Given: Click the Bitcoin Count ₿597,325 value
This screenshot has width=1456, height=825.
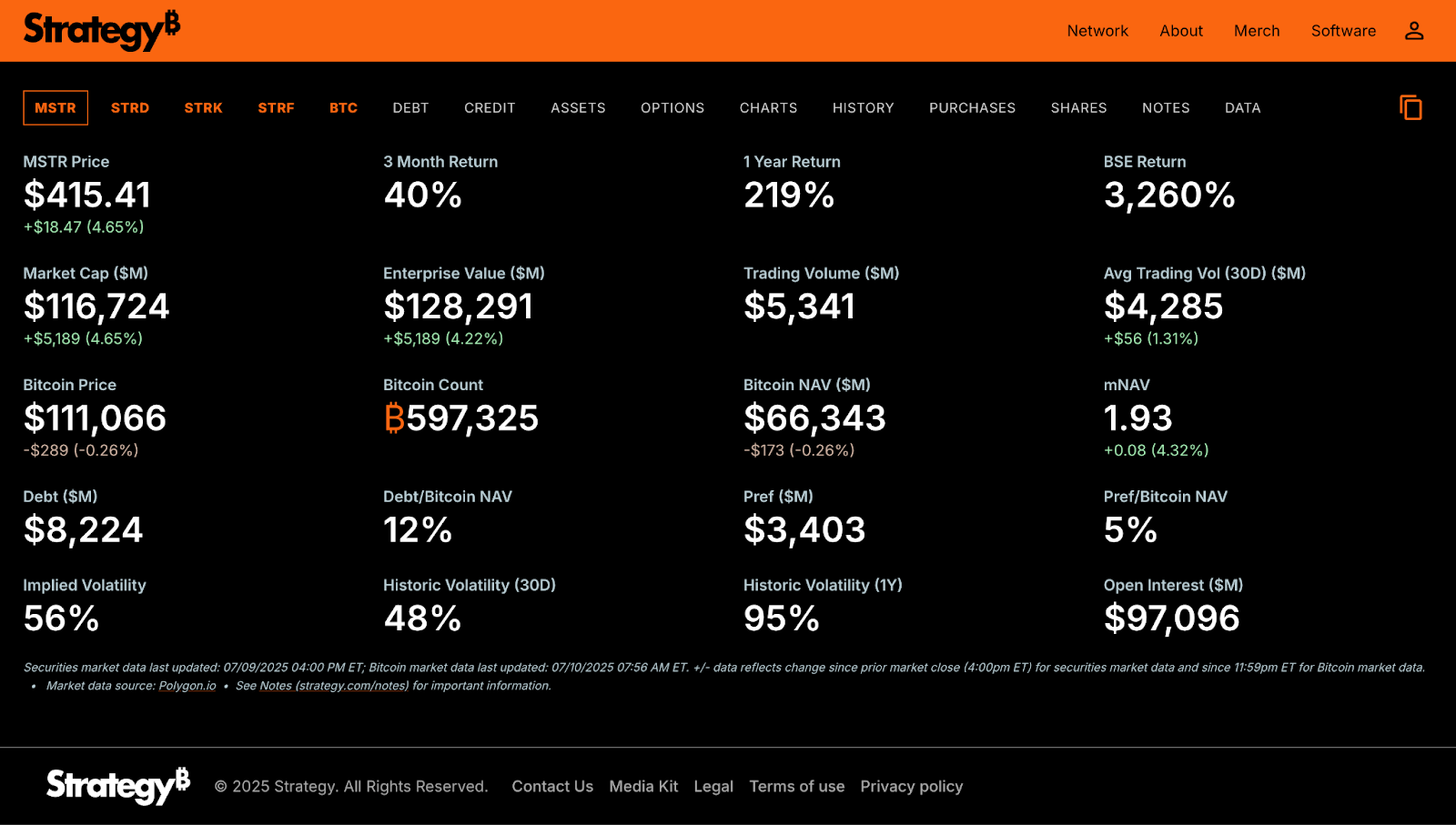Looking at the screenshot, I should 461,418.
